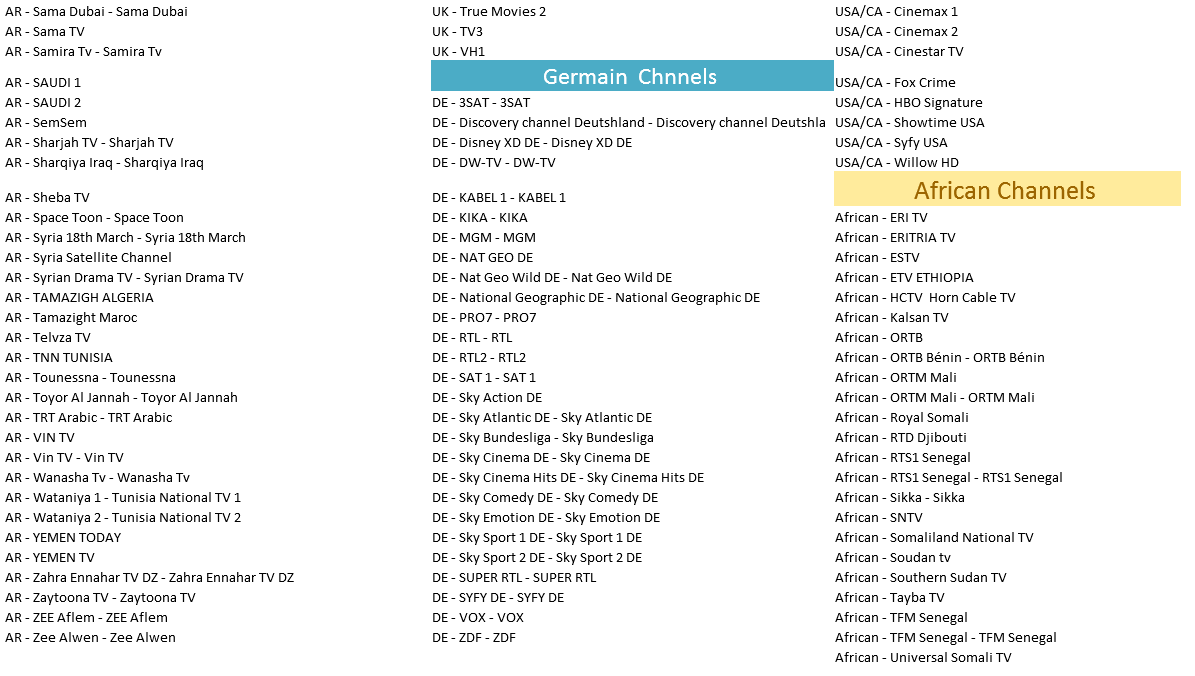Screen dimensions: 1195x676
Task: Select the 'African Channels' yellow header
Action: coord(1007,189)
